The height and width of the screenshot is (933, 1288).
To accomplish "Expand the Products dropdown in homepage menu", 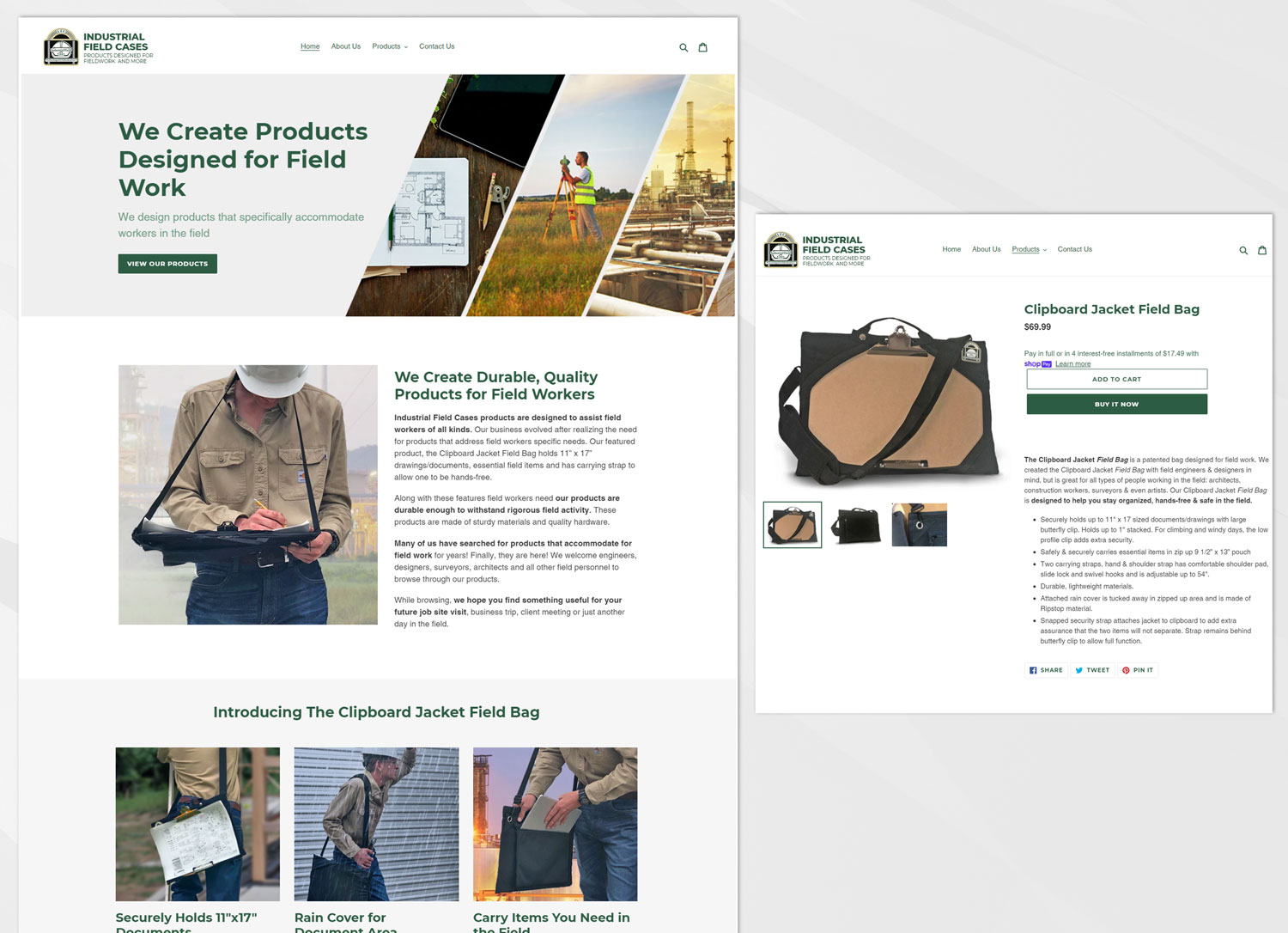I will [390, 46].
